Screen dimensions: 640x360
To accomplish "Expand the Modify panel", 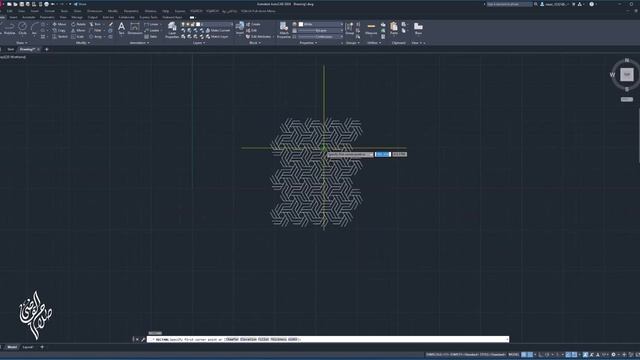I will tap(83, 43).
